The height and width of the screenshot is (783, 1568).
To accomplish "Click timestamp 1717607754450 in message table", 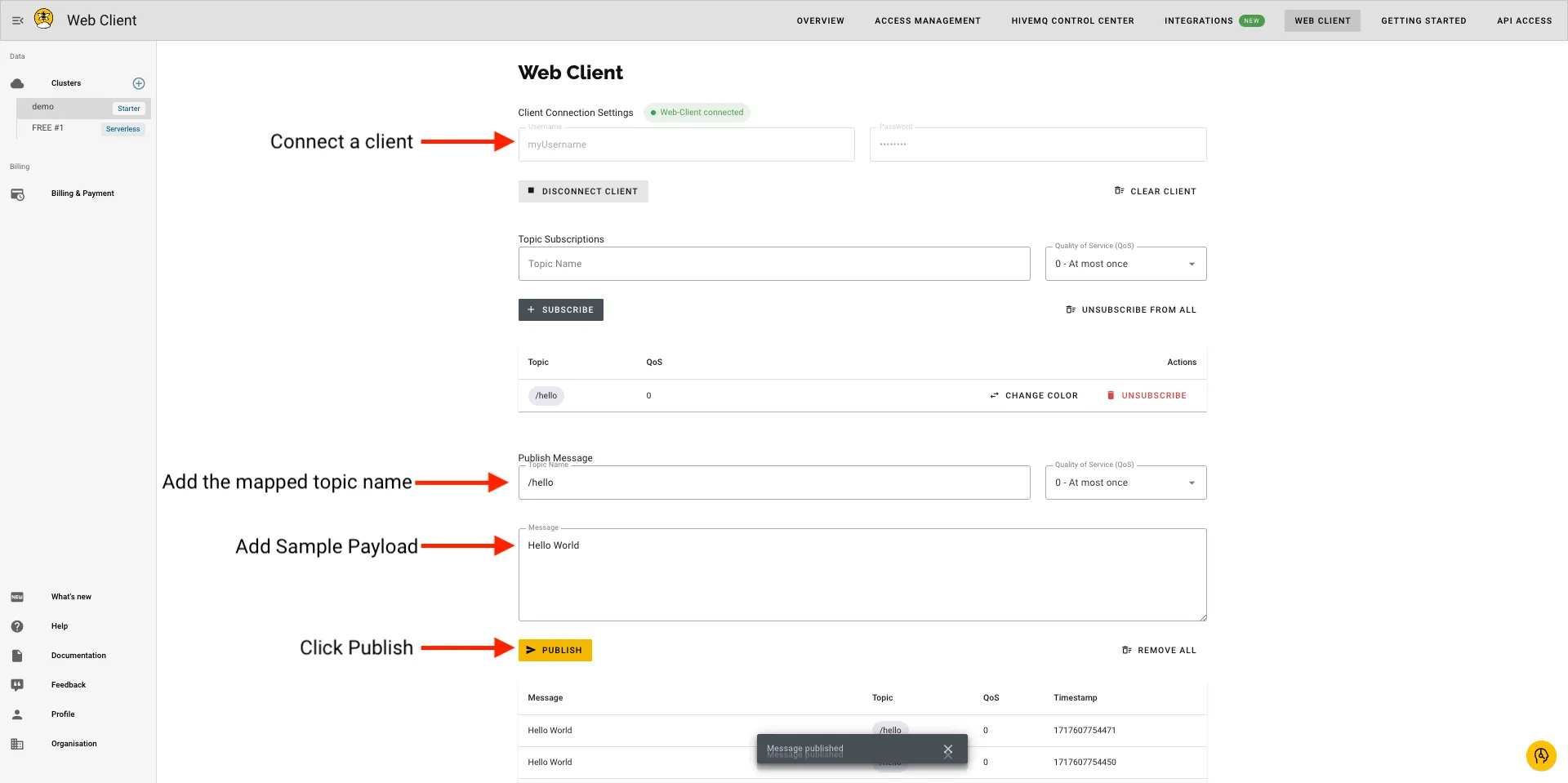I will 1085,763.
